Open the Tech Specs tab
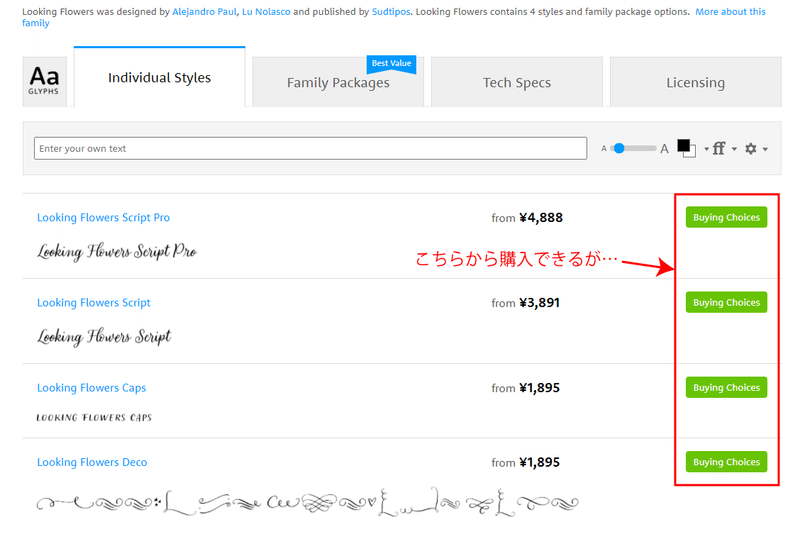 [x=517, y=82]
